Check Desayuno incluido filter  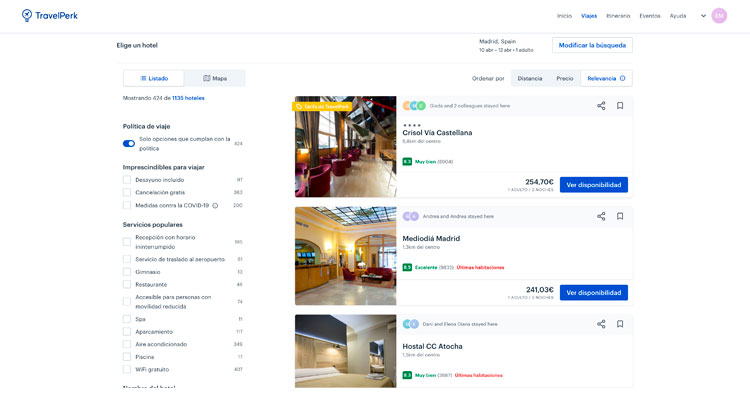(x=127, y=180)
